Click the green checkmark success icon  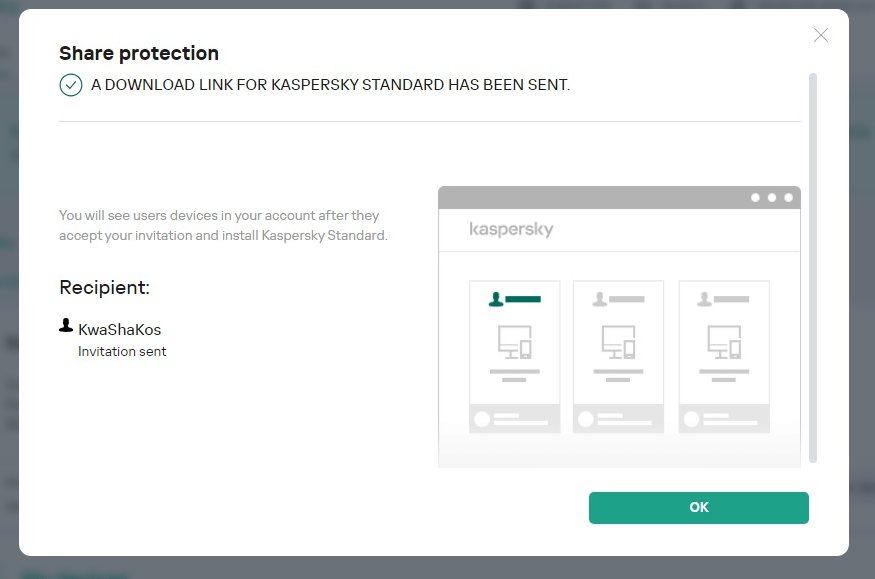point(70,85)
